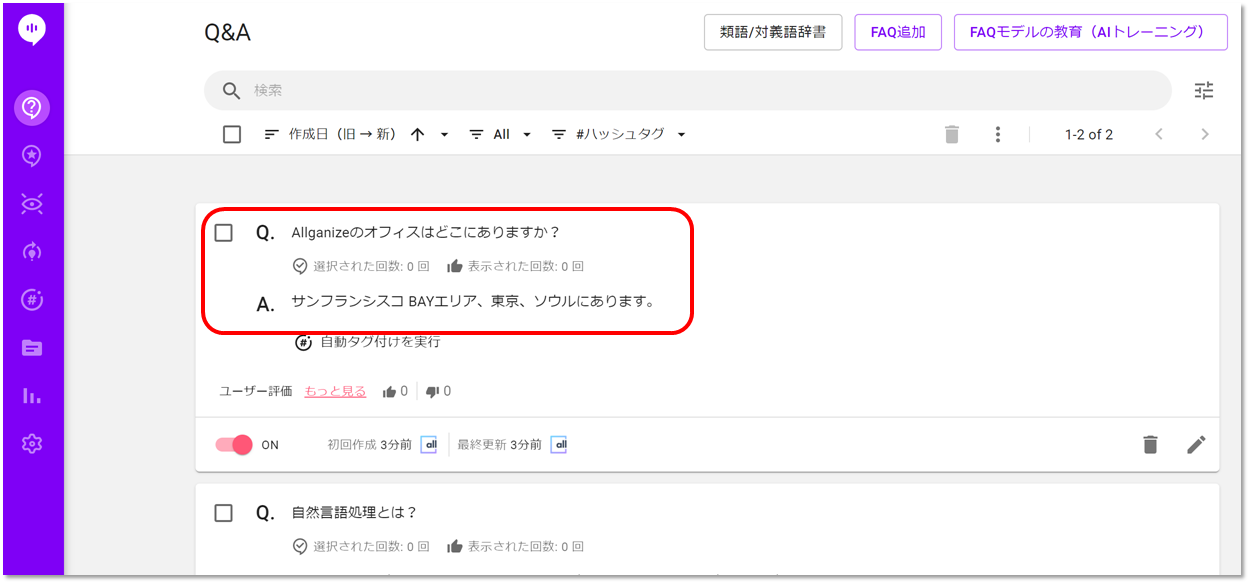Click thumbs-up in user rating row
The width and height of the screenshot is (1250, 584).
(390, 392)
